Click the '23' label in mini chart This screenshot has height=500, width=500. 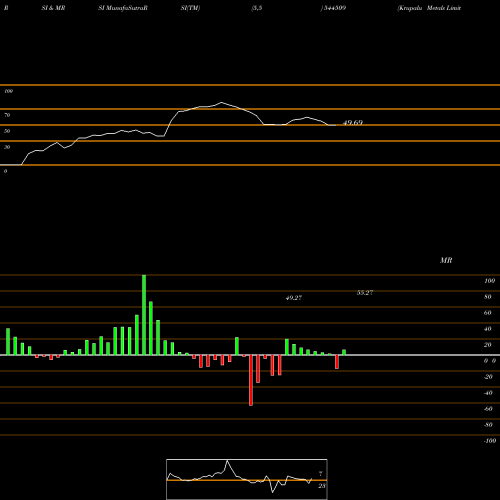coord(322,486)
